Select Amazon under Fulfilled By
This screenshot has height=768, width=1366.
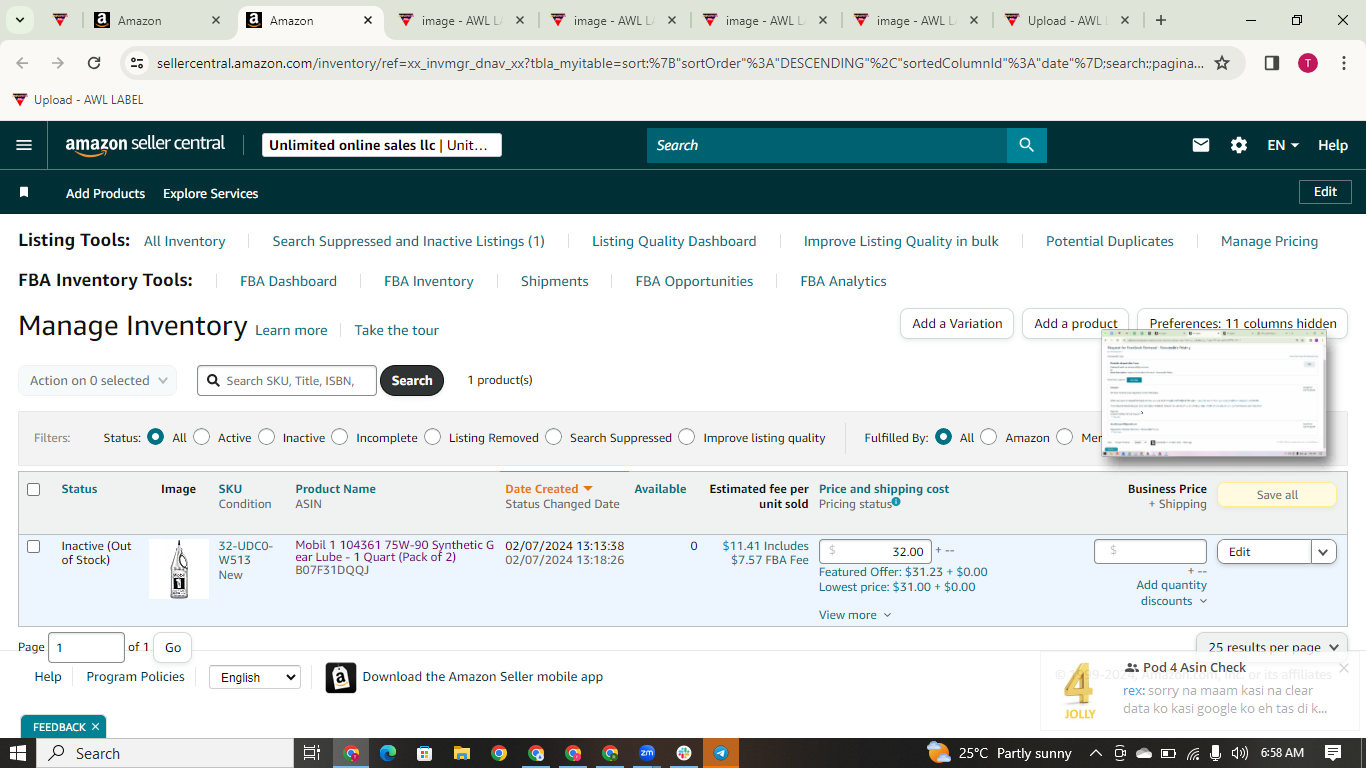click(x=989, y=437)
